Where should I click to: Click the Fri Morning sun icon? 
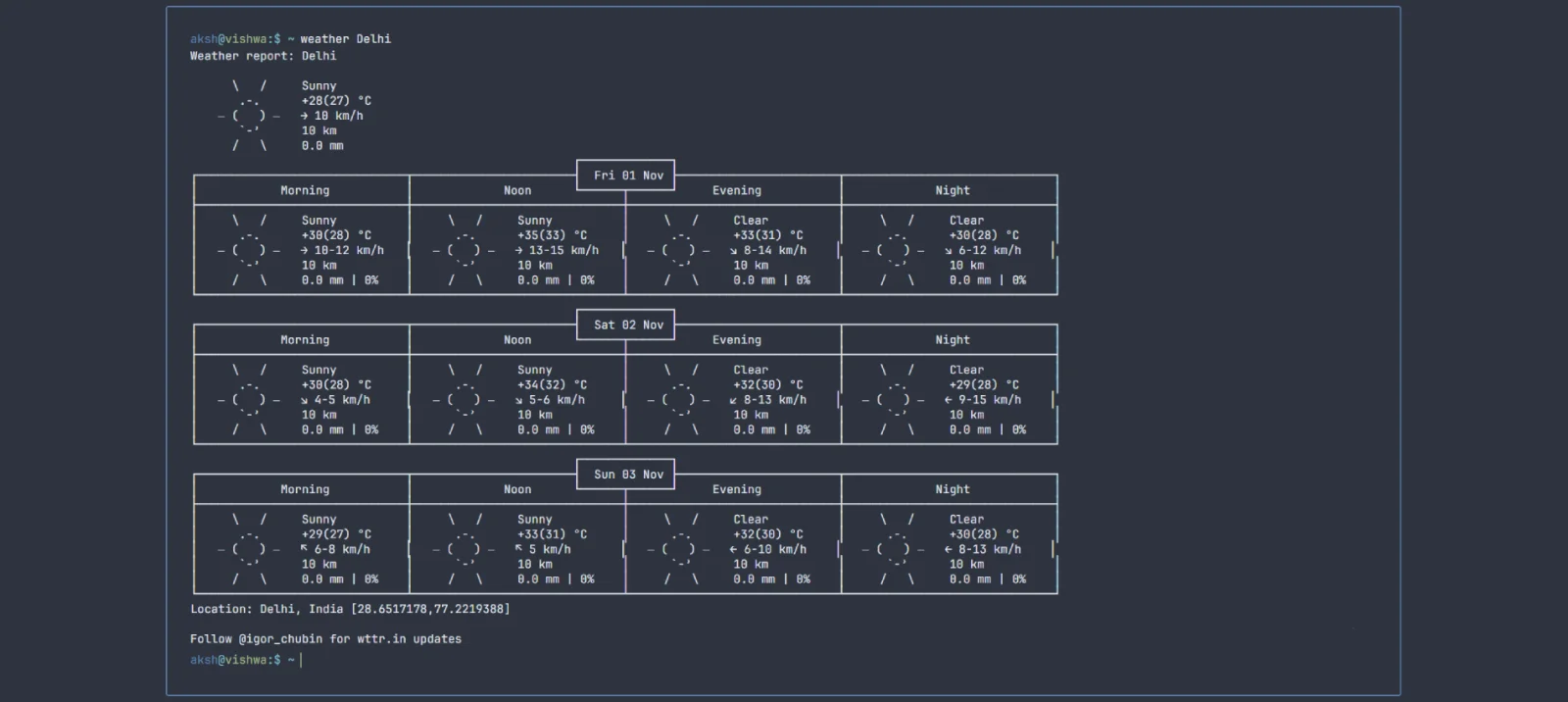[x=249, y=250]
